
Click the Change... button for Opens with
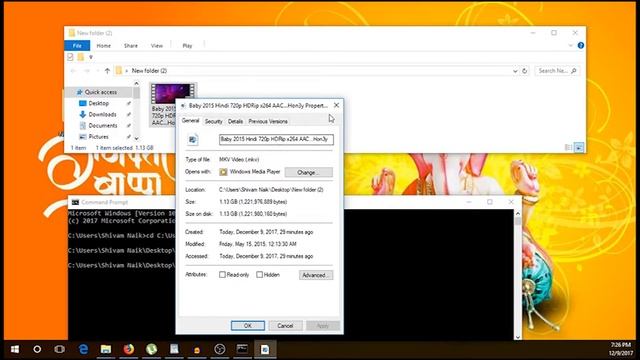click(x=309, y=172)
